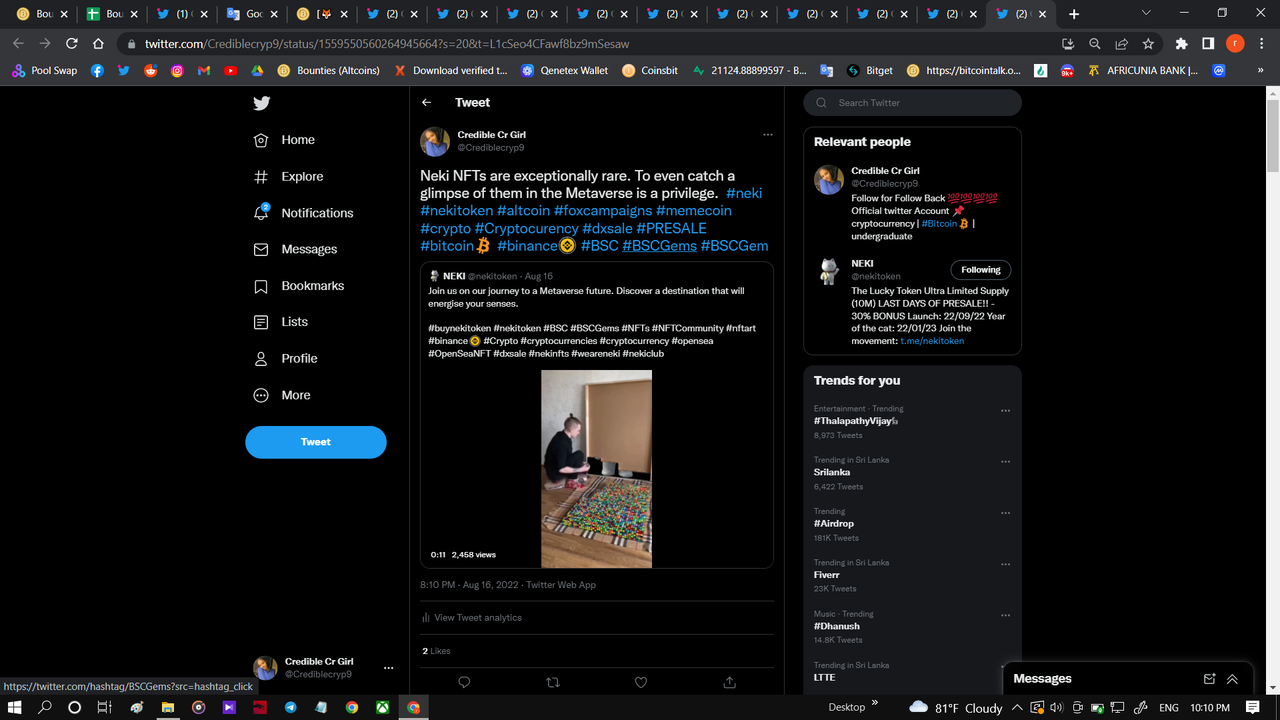Retweet the Neki NFTs tweet
Screen dimensions: 1280x720
[x=552, y=682]
